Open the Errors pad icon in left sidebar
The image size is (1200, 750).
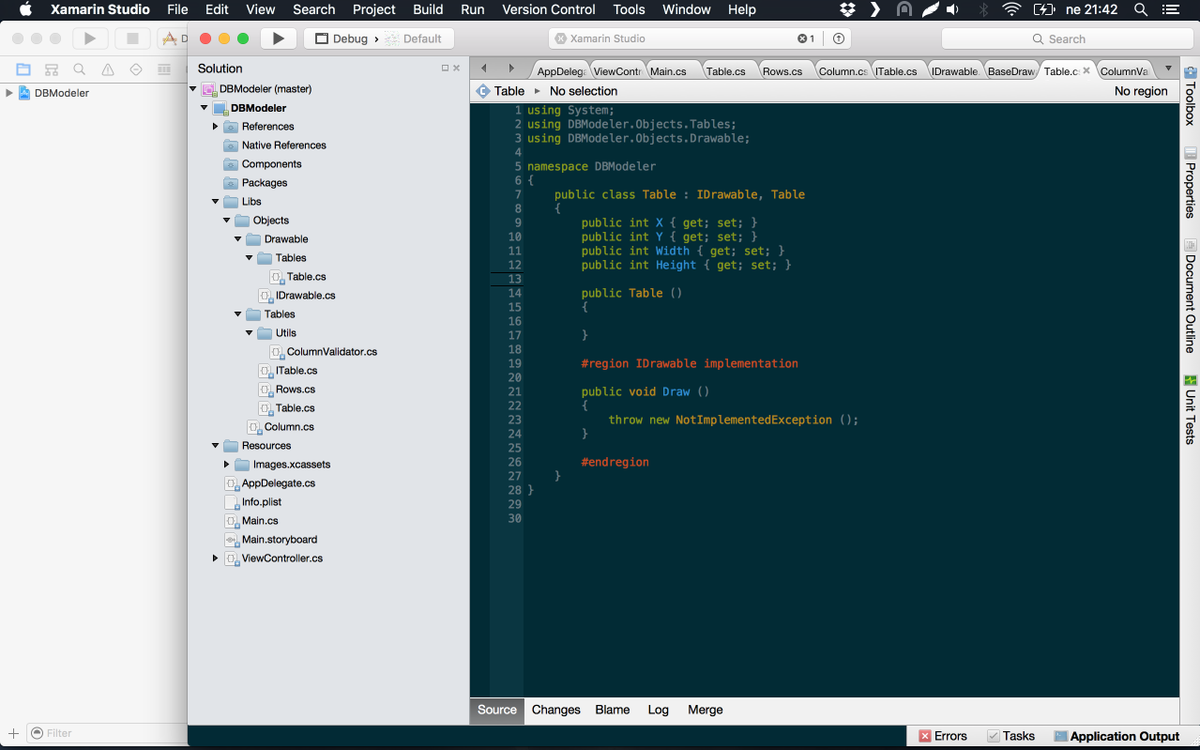107,68
